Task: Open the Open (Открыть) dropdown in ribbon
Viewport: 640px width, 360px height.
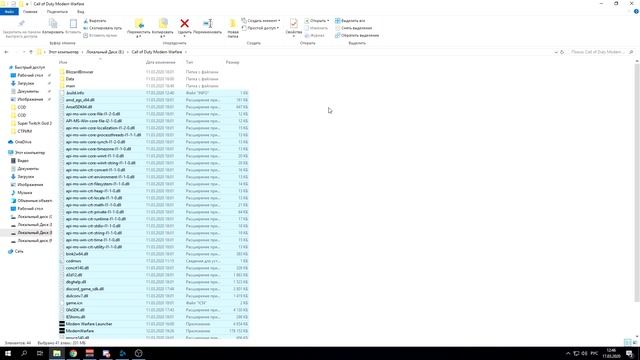Action: (317, 20)
